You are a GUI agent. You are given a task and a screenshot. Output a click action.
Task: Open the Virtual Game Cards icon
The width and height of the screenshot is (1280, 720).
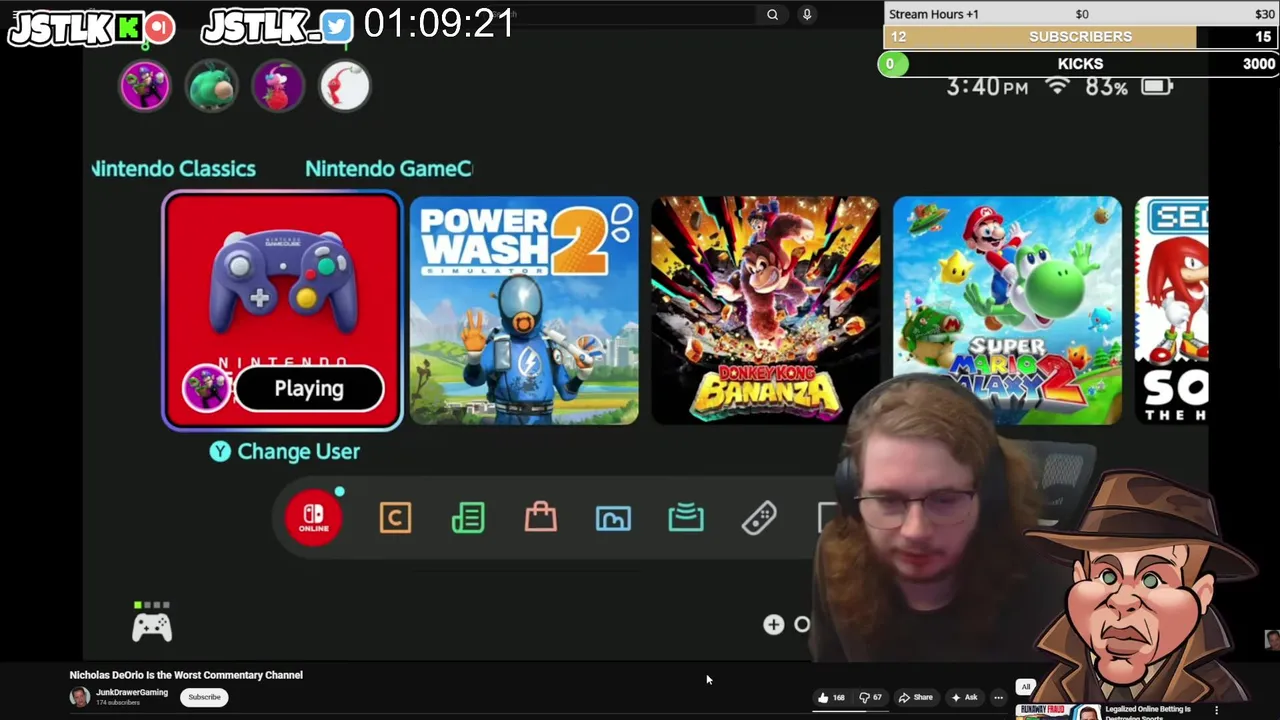(x=686, y=518)
